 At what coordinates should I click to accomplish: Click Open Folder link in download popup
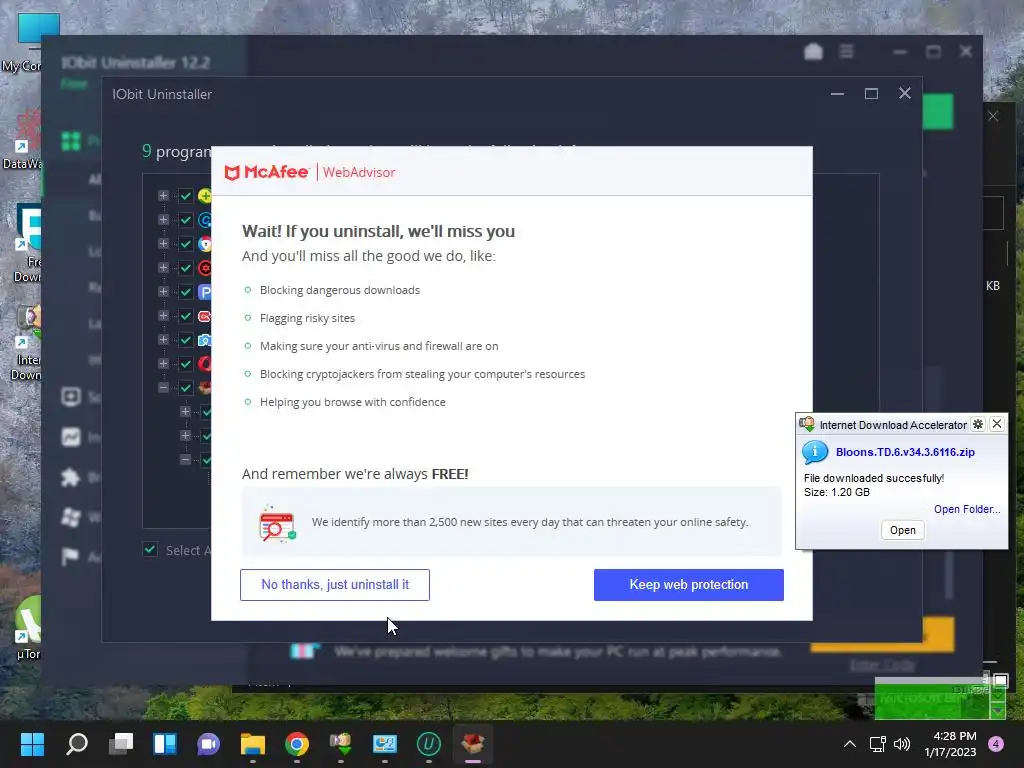tap(967, 509)
